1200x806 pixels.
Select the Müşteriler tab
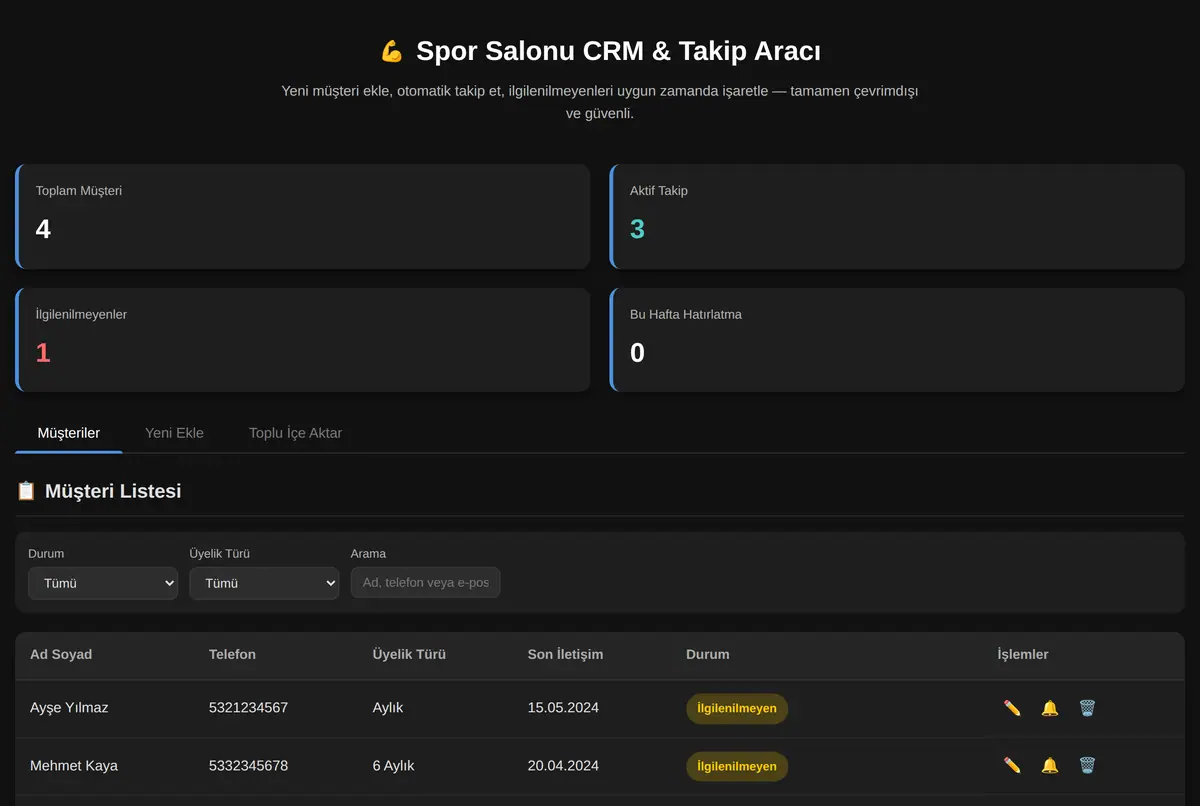coord(69,433)
